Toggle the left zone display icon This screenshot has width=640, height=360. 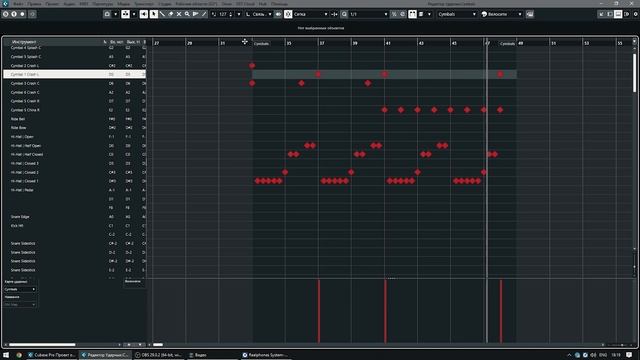[610, 14]
